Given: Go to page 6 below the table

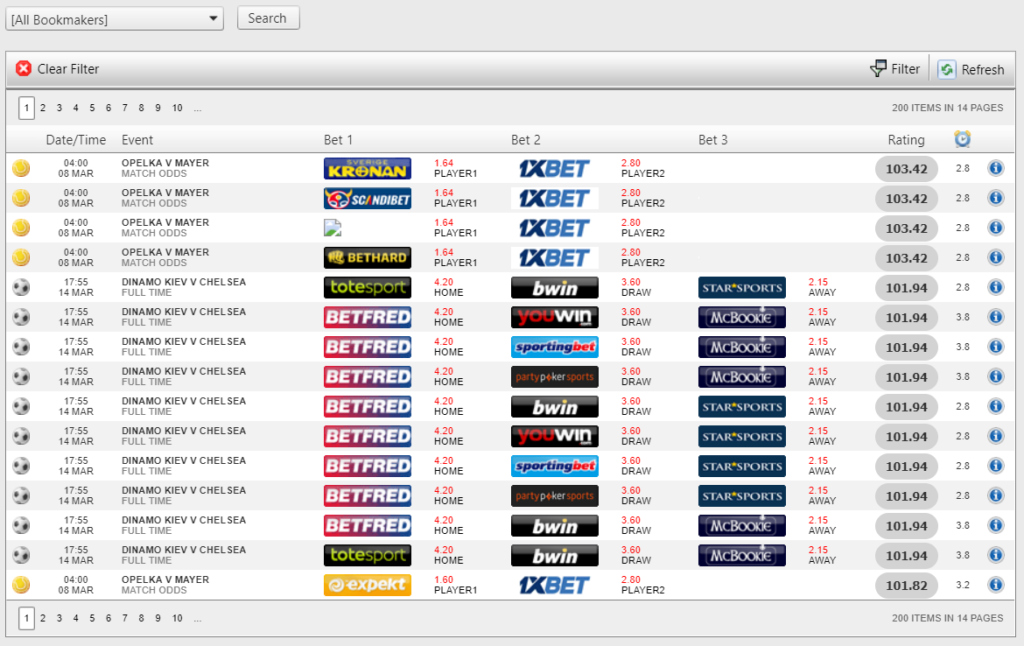Looking at the screenshot, I should tap(108, 618).
